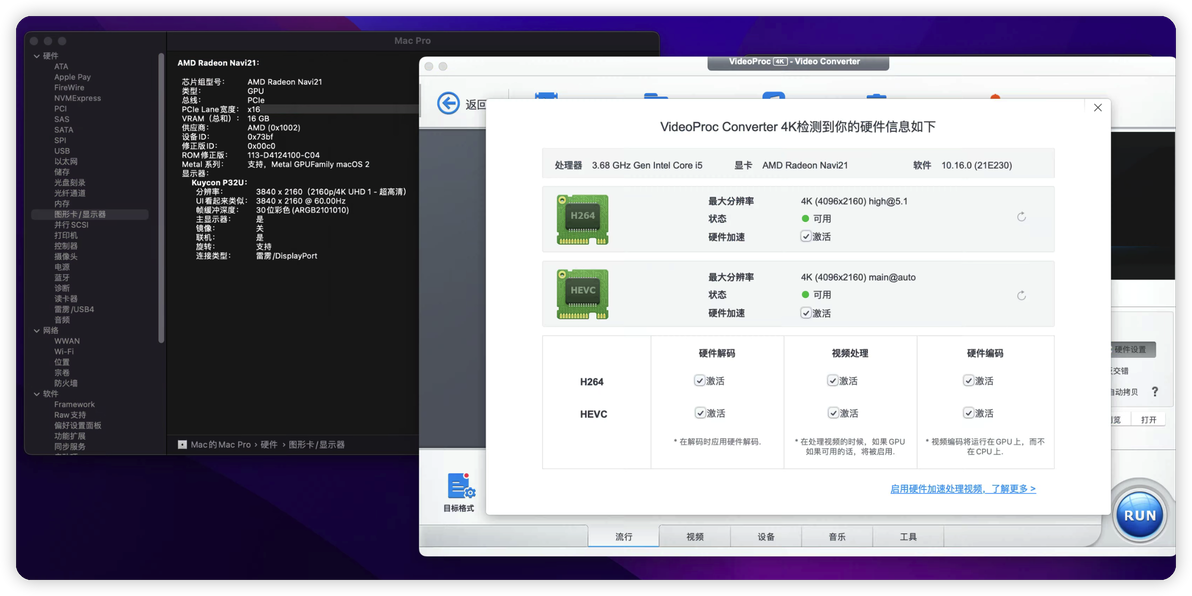Image resolution: width=1192 pixels, height=596 pixels.
Task: Click 4K (4096x2160) high@5.1 value
Action: coord(854,201)
